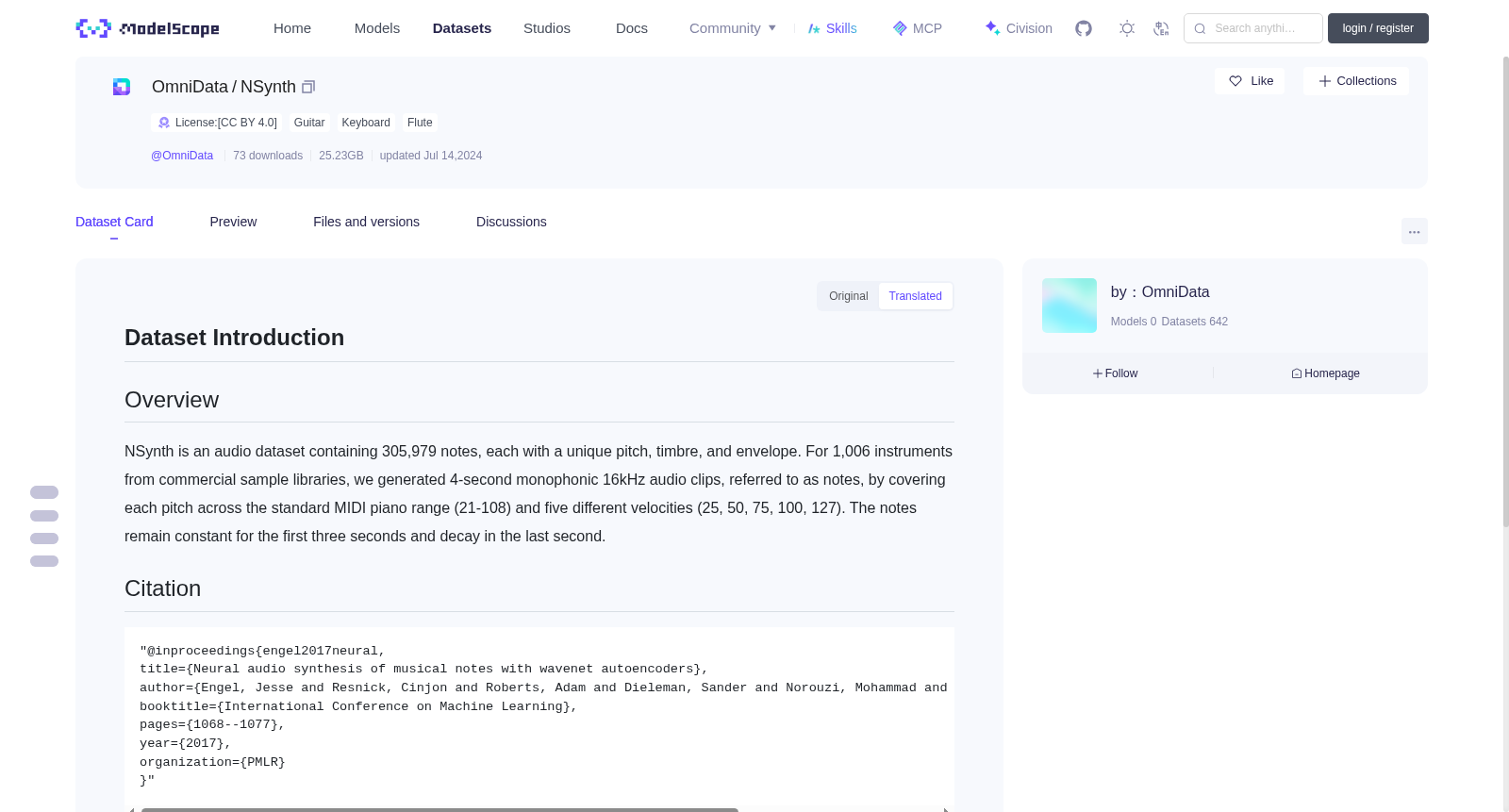Open the Discussions tab
This screenshot has width=1509, height=812.
click(x=511, y=222)
